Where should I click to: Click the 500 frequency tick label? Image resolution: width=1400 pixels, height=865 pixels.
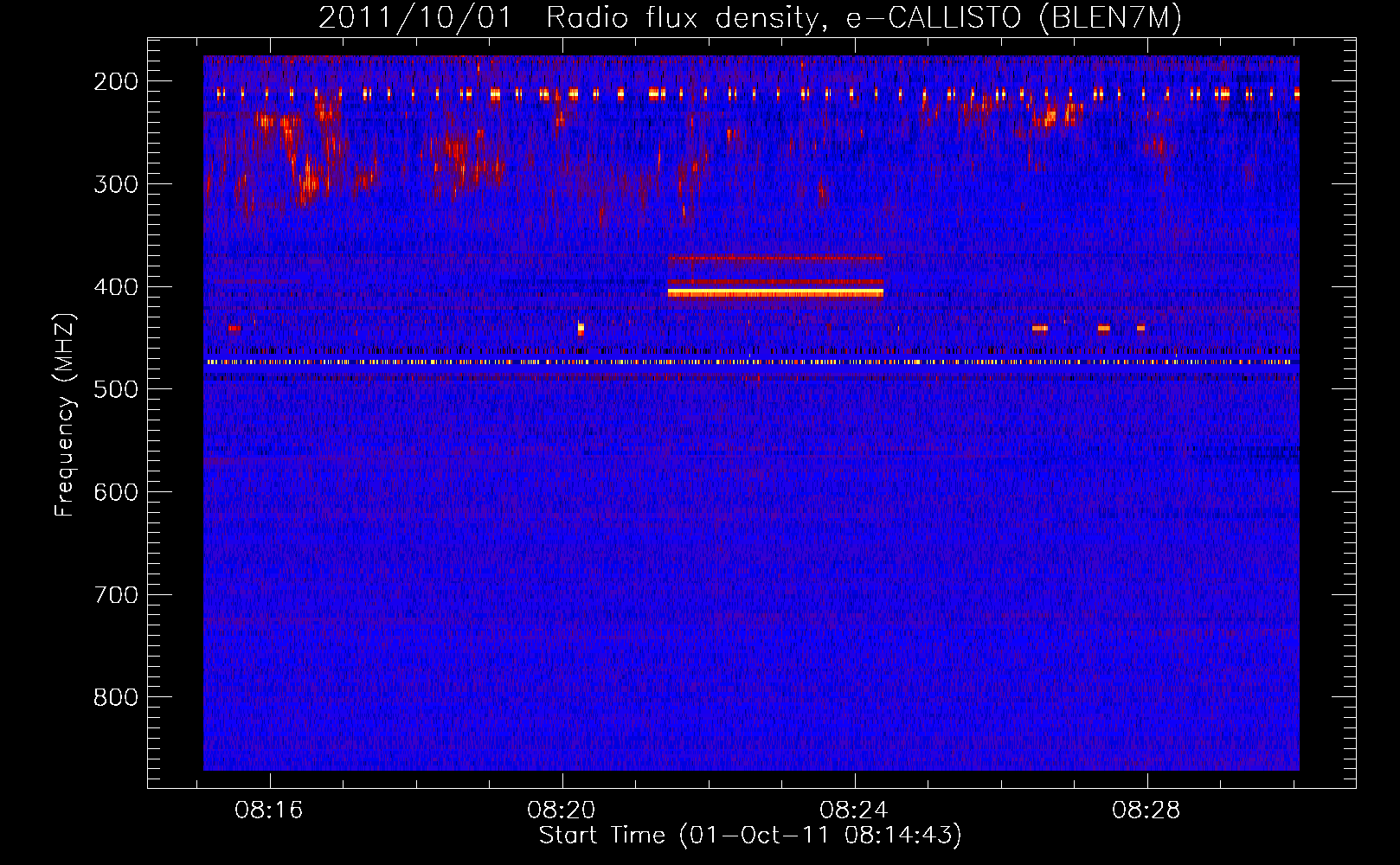coord(116,389)
